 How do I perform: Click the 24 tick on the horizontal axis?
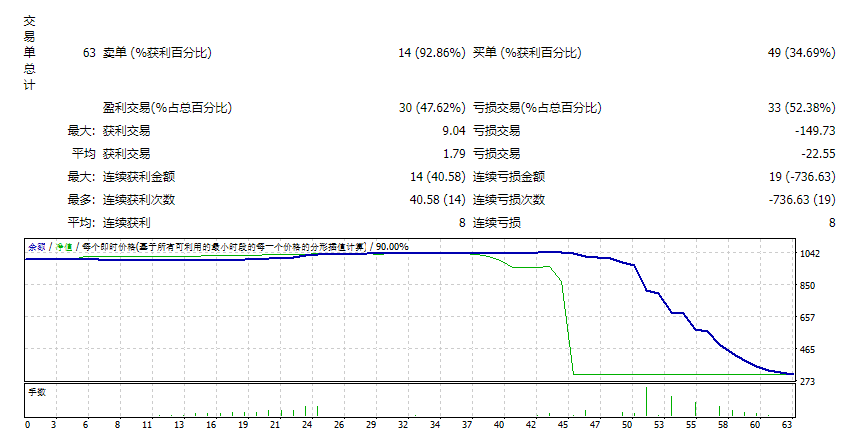(306, 425)
